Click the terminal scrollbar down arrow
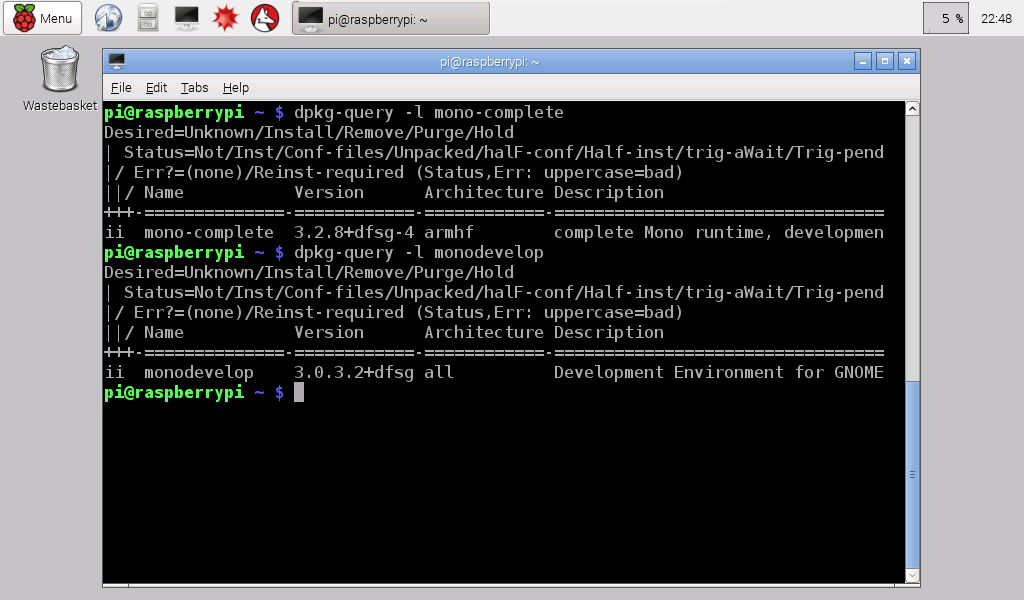The height and width of the screenshot is (600, 1024). [x=912, y=575]
